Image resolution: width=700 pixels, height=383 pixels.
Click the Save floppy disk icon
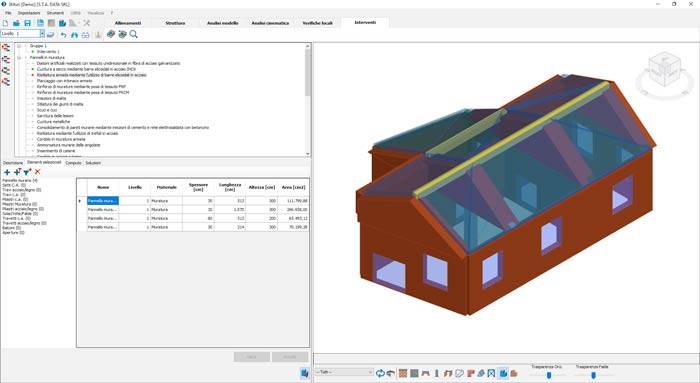tap(28, 23)
